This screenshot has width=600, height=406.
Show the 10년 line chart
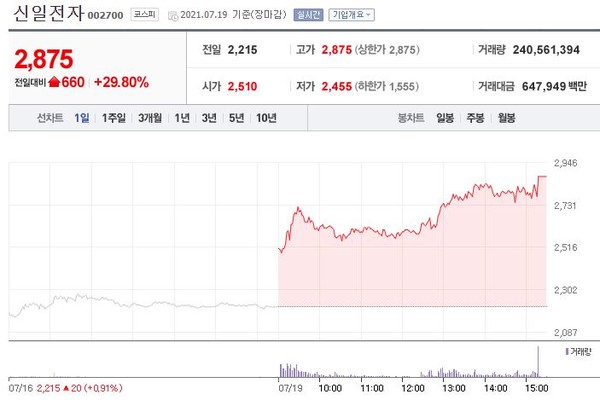tap(266, 118)
